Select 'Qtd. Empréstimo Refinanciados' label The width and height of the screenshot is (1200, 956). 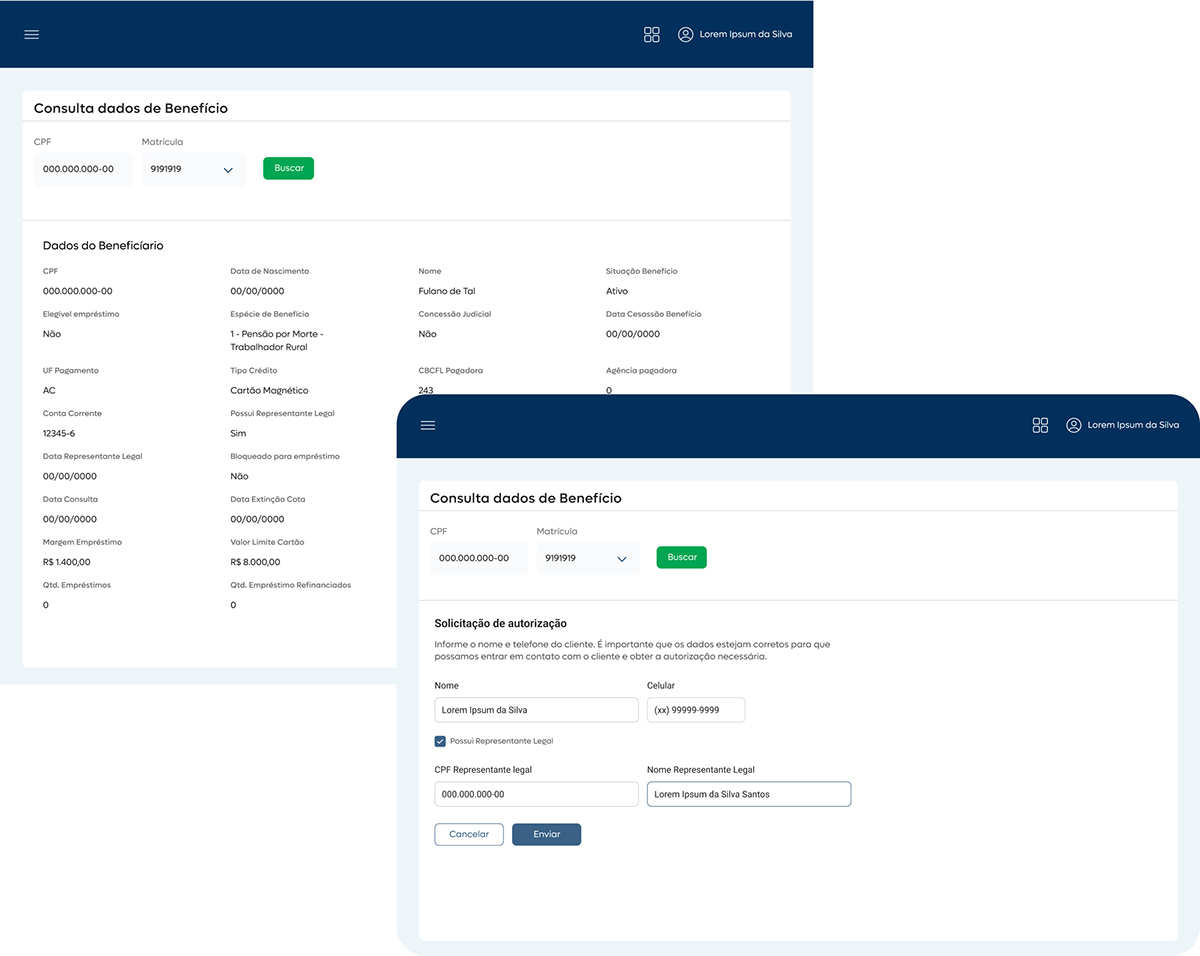point(291,585)
